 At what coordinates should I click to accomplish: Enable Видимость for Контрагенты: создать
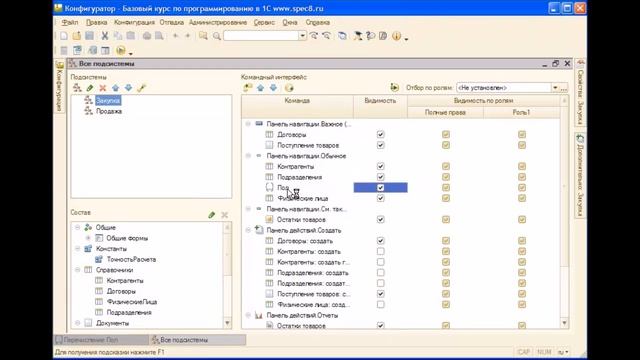(380, 251)
